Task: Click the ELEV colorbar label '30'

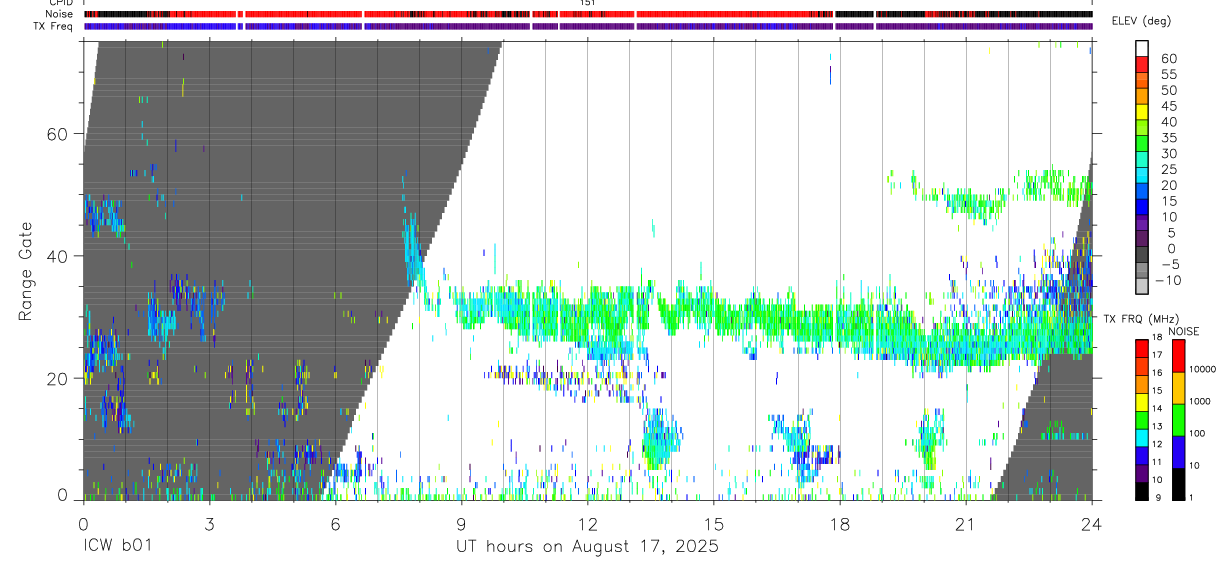Action: (x=1168, y=153)
